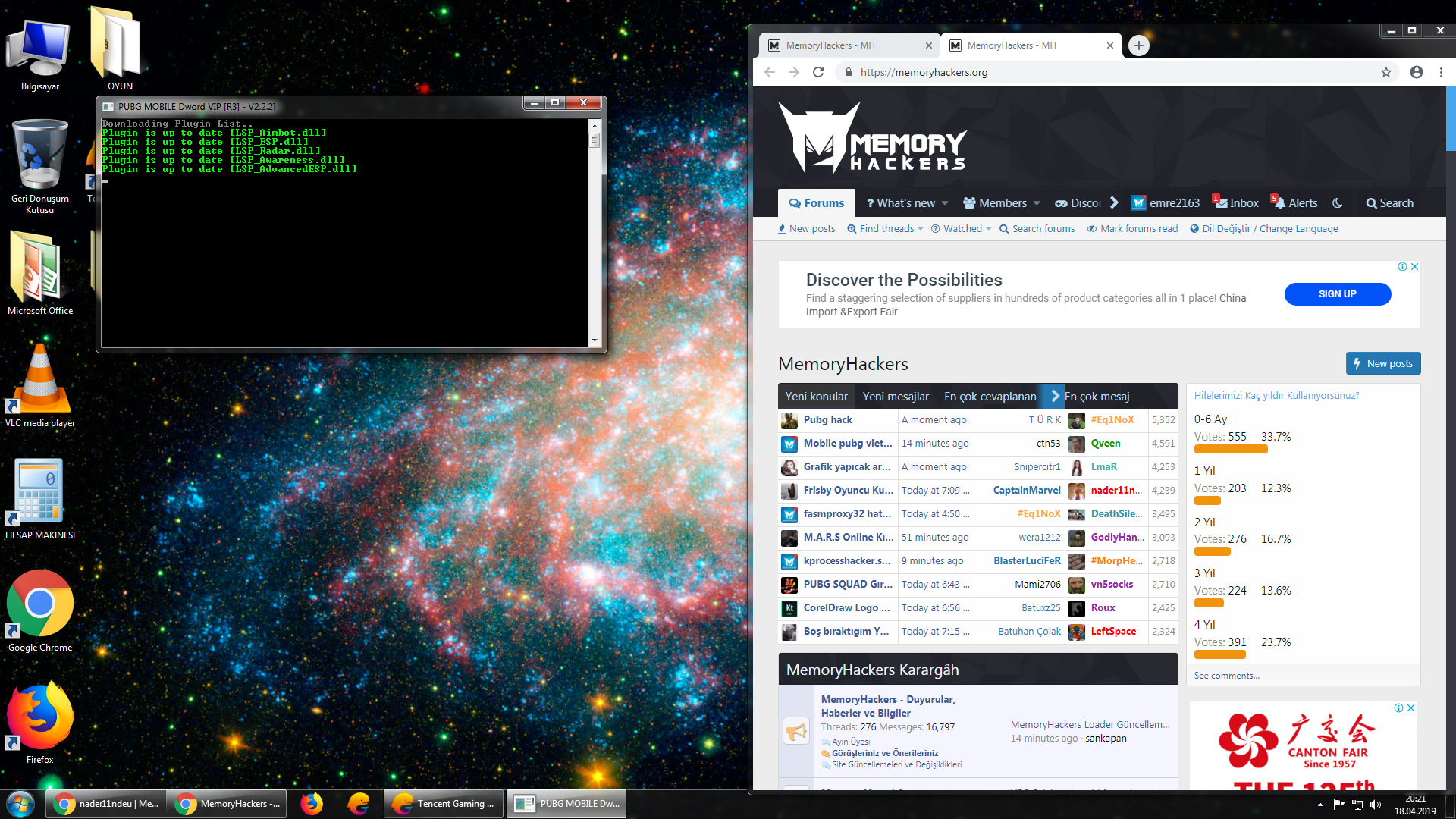
Task: Launch VLC media player from desktop
Action: (40, 385)
